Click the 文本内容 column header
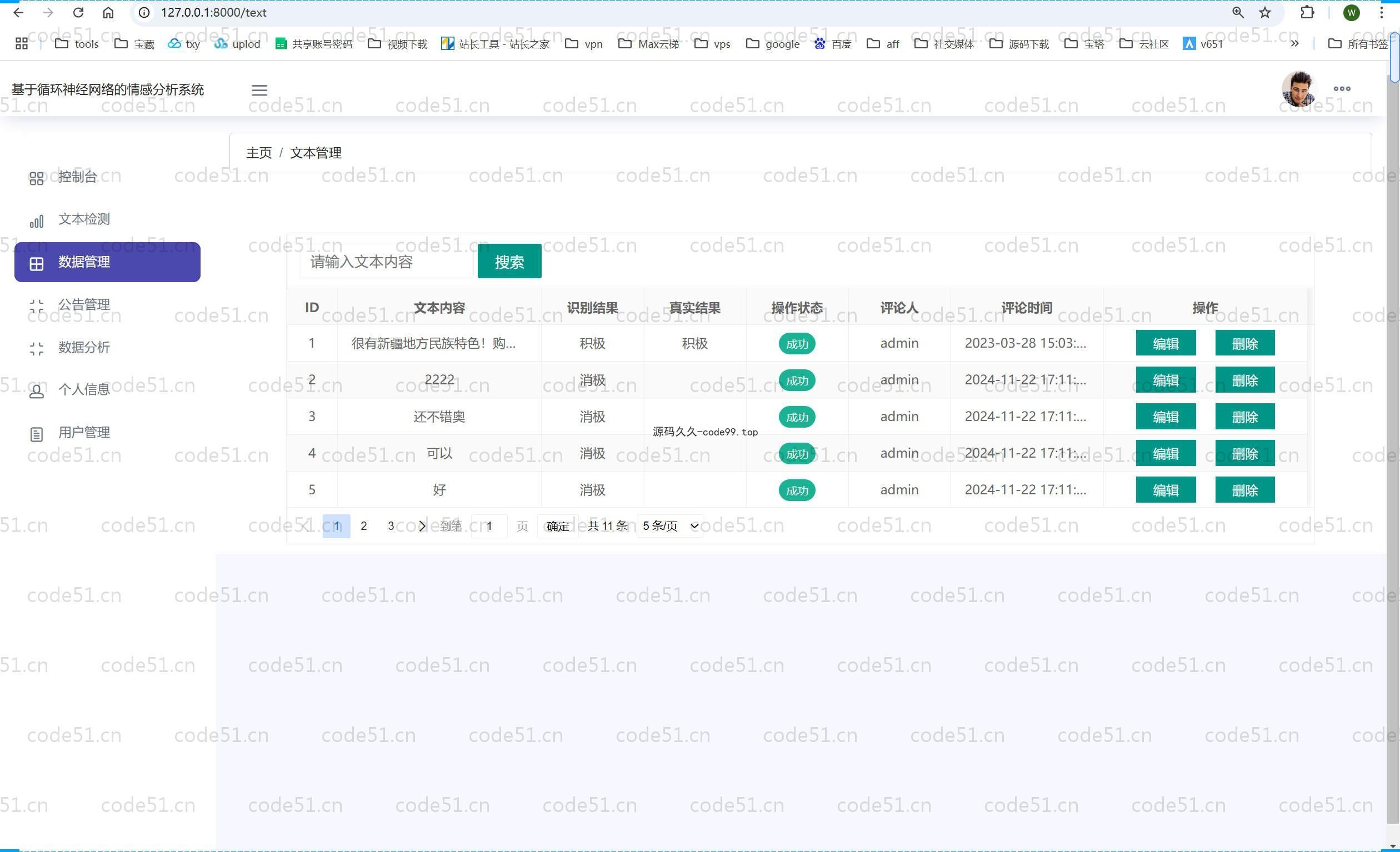The height and width of the screenshot is (852, 1400). click(439, 307)
